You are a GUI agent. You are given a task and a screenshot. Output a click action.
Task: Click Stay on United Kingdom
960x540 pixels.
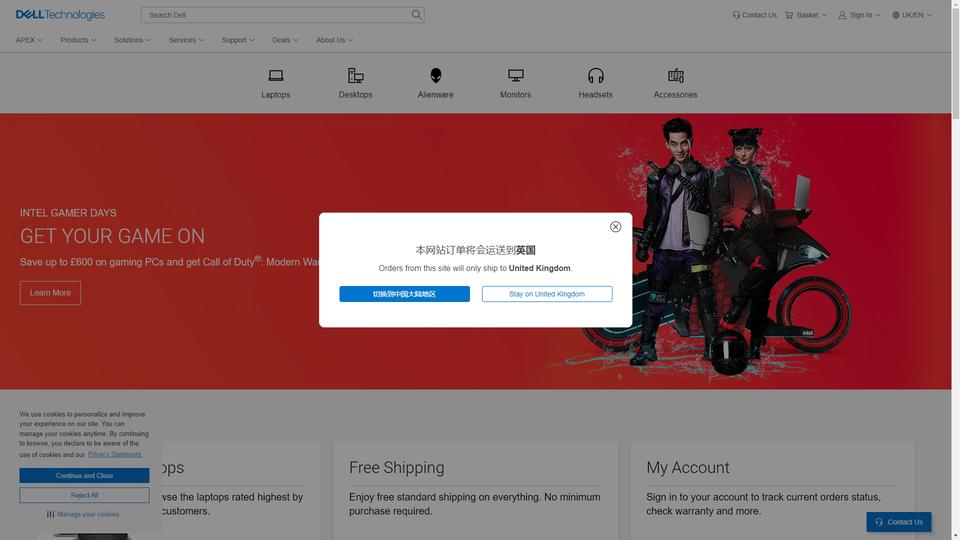547,294
